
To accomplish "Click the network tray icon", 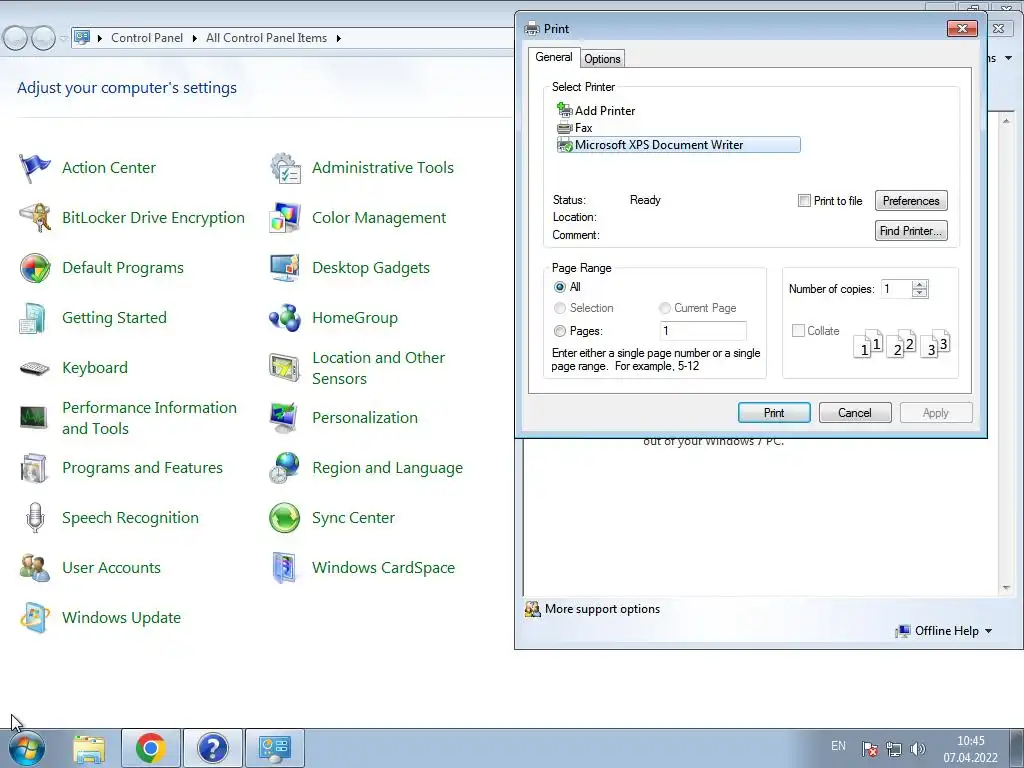I will tap(893, 748).
